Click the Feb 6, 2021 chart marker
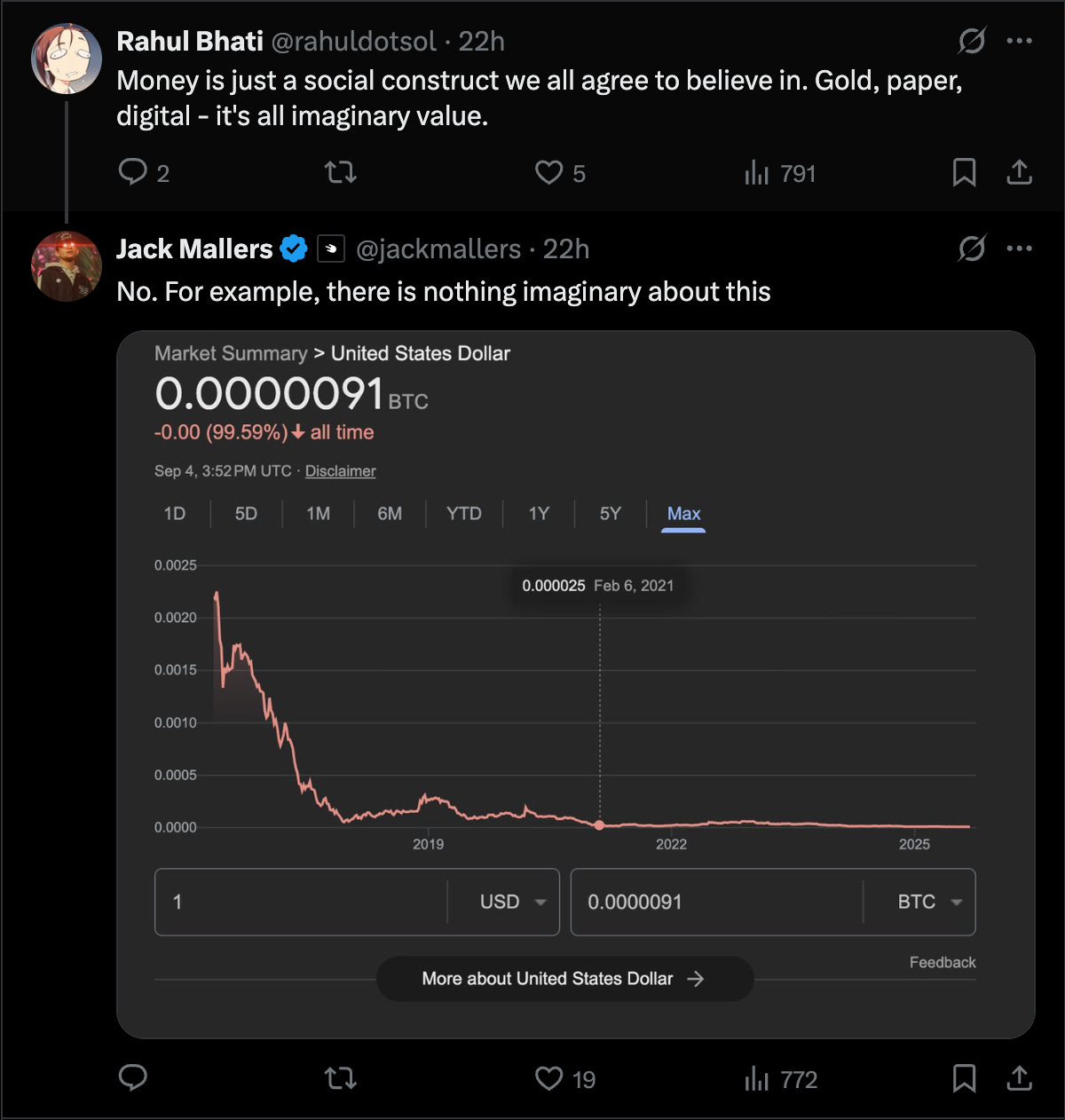This screenshot has height=1120, width=1065. point(600,825)
